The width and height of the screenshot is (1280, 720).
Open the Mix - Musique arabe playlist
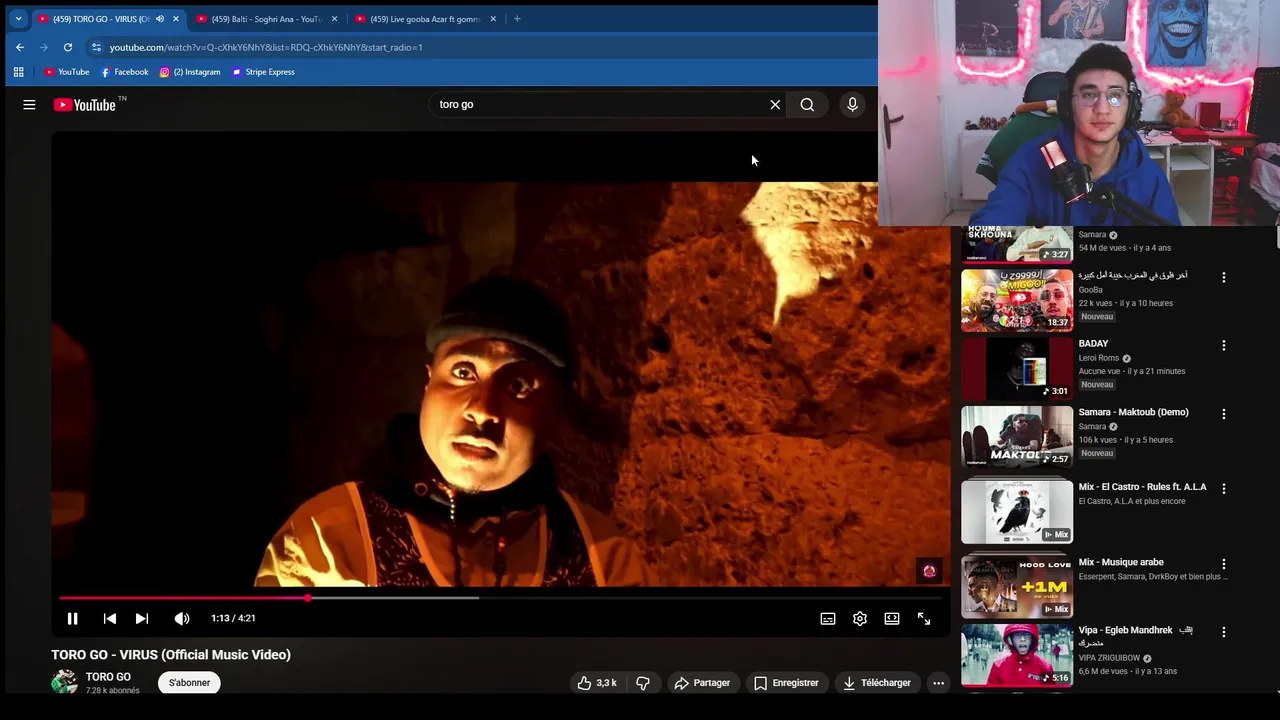[x=1121, y=562]
